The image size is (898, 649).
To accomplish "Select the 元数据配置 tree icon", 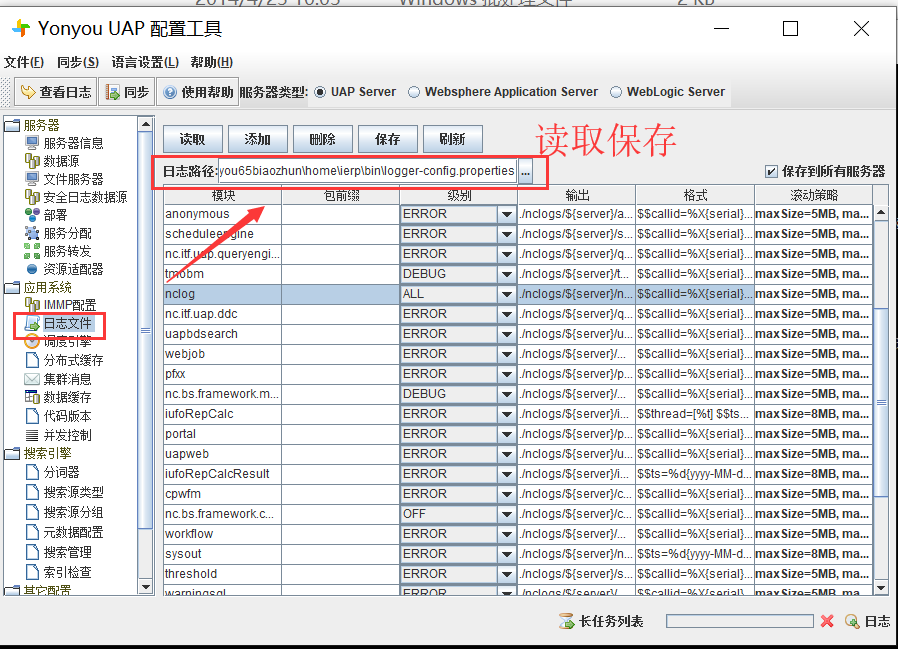I will pyautogui.click(x=32, y=532).
